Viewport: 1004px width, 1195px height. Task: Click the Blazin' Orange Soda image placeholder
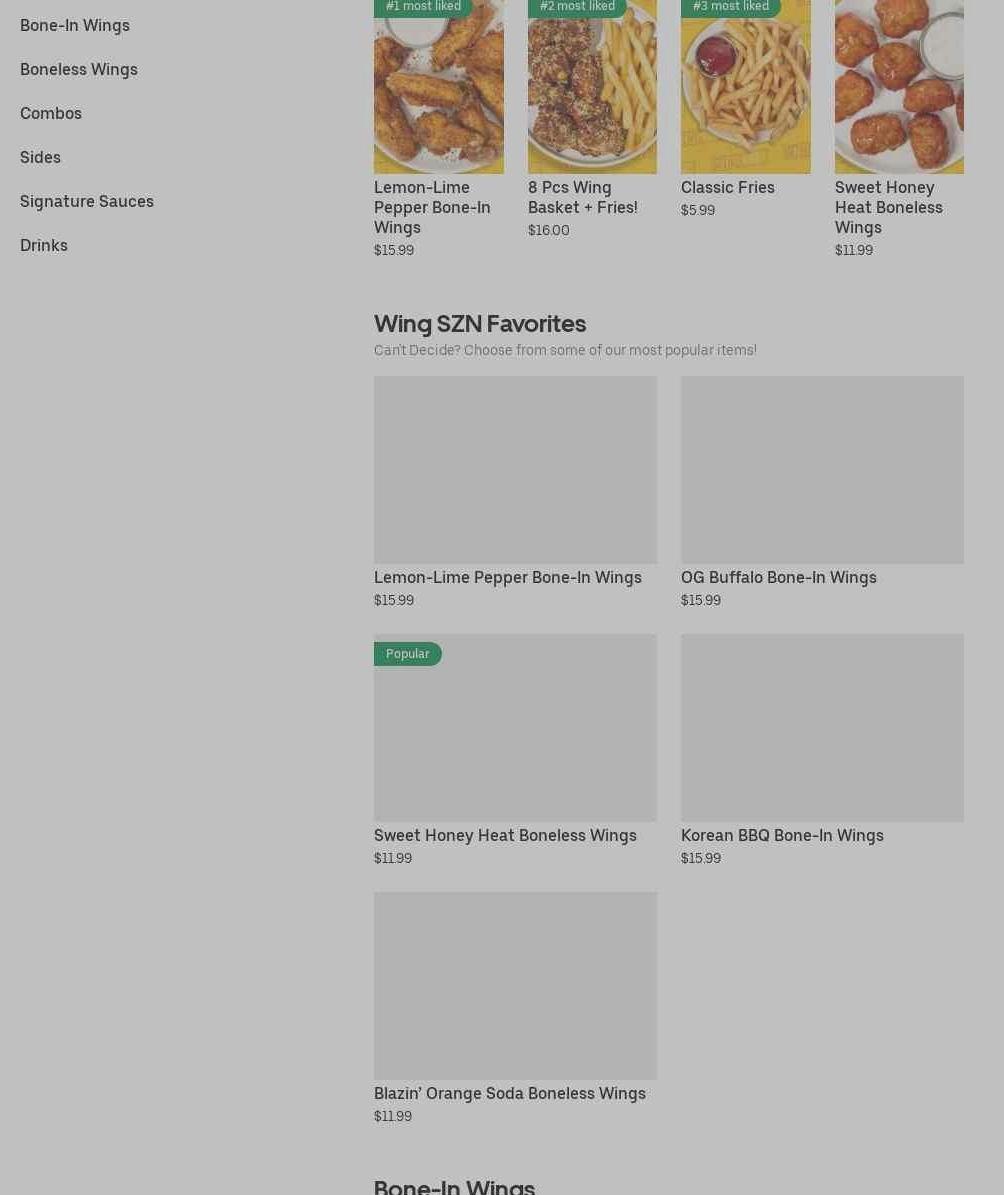(515, 985)
